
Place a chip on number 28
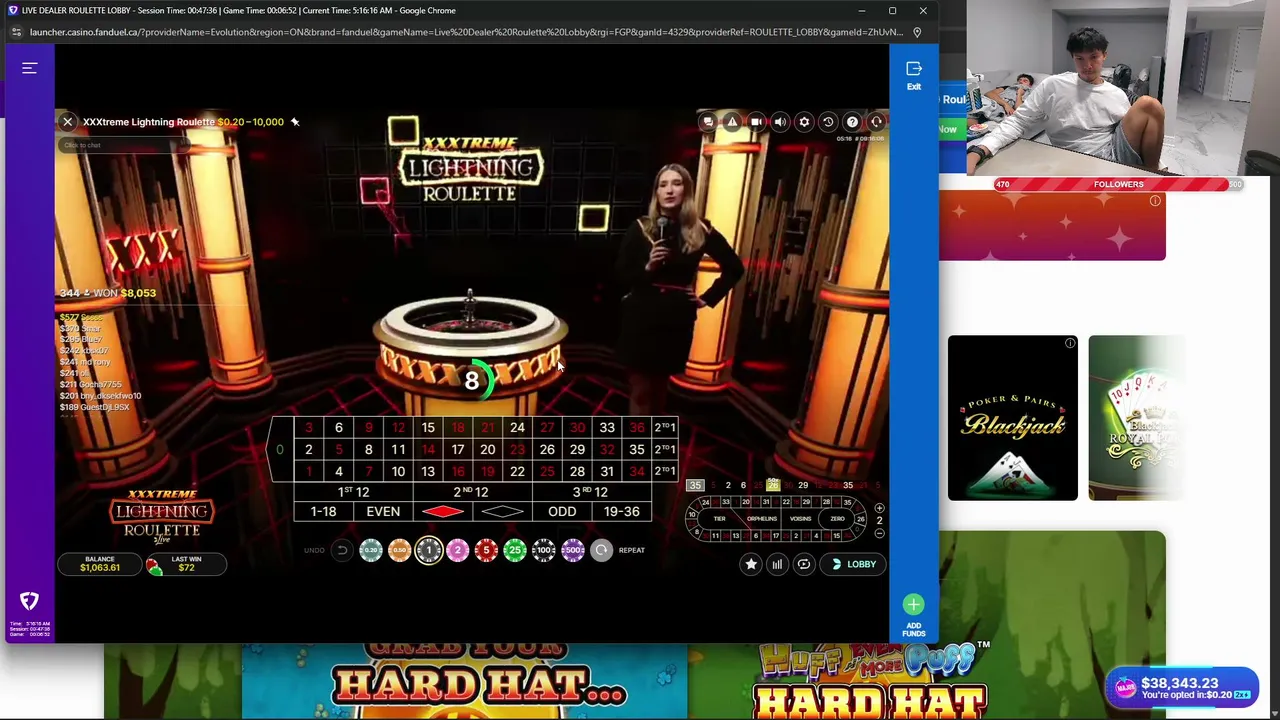pyautogui.click(x=577, y=471)
